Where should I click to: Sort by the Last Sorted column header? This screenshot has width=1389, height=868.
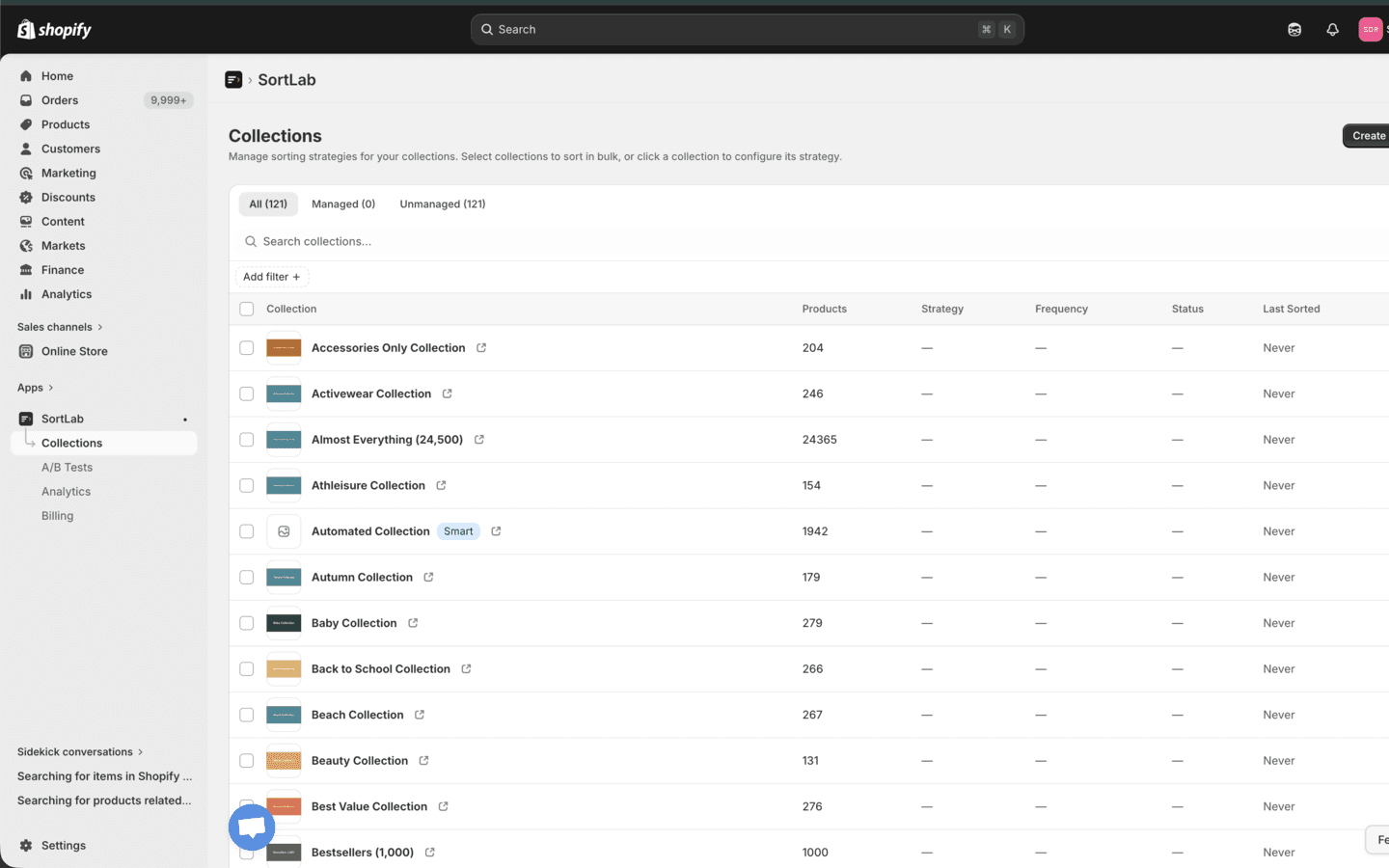1292,309
